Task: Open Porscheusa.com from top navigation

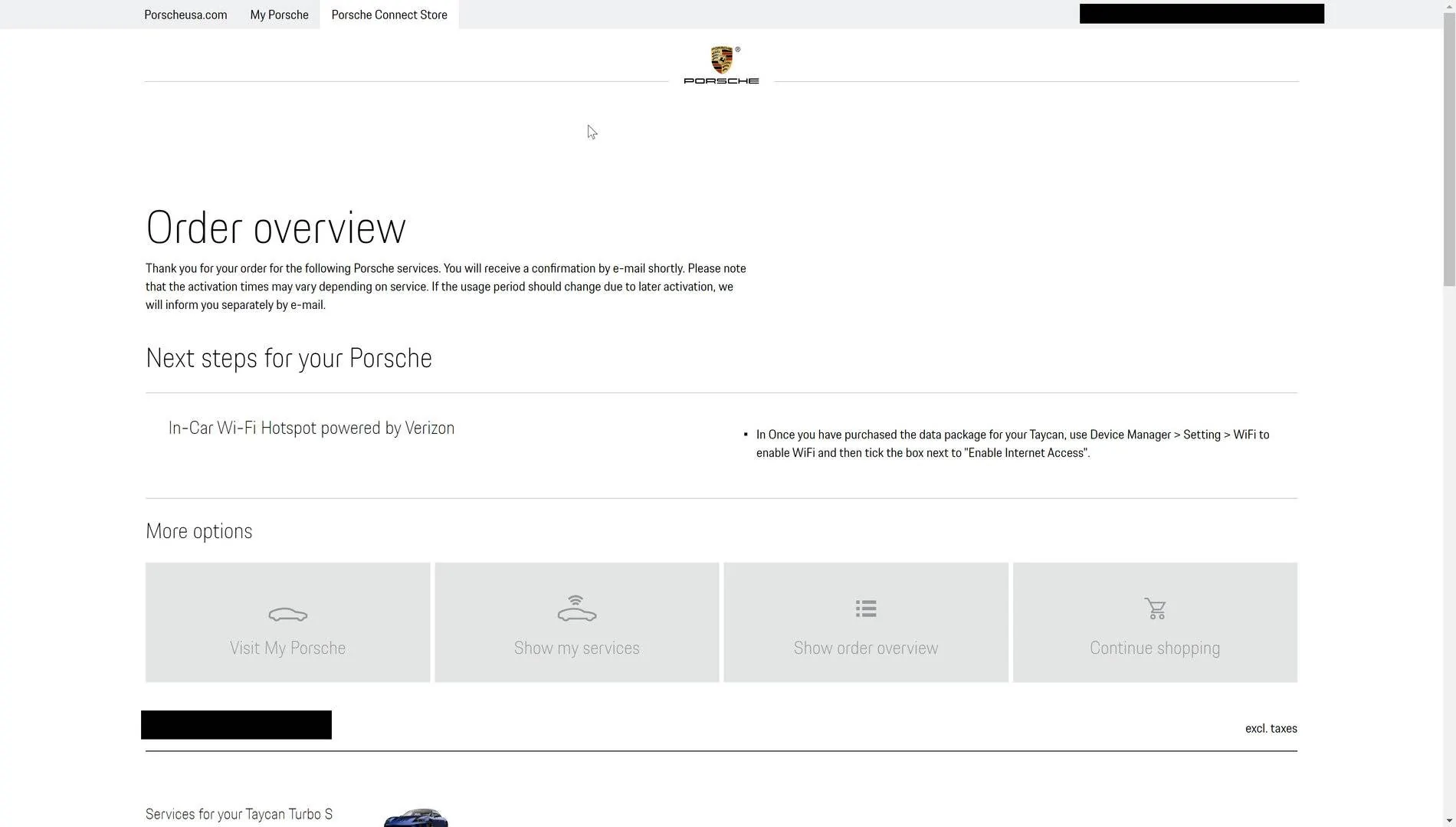Action: point(185,15)
